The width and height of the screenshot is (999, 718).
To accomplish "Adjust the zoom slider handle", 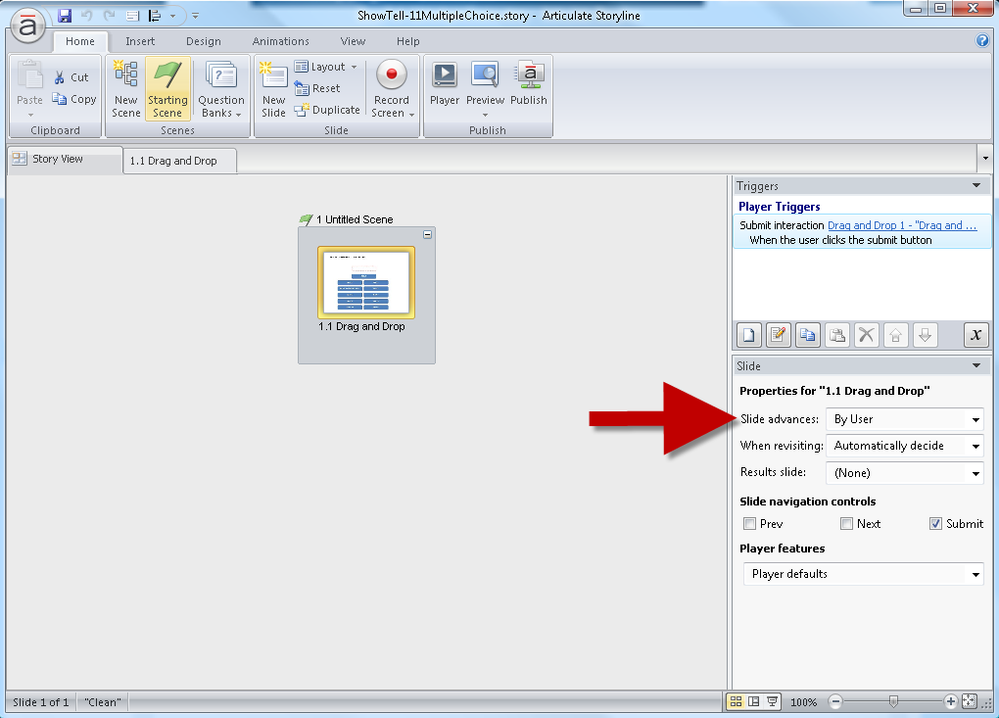I will pyautogui.click(x=893, y=702).
